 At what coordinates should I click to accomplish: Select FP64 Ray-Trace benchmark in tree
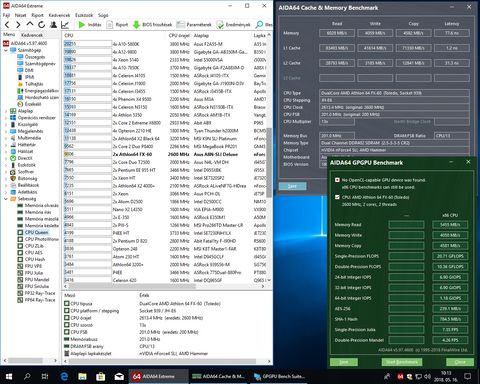(40, 300)
